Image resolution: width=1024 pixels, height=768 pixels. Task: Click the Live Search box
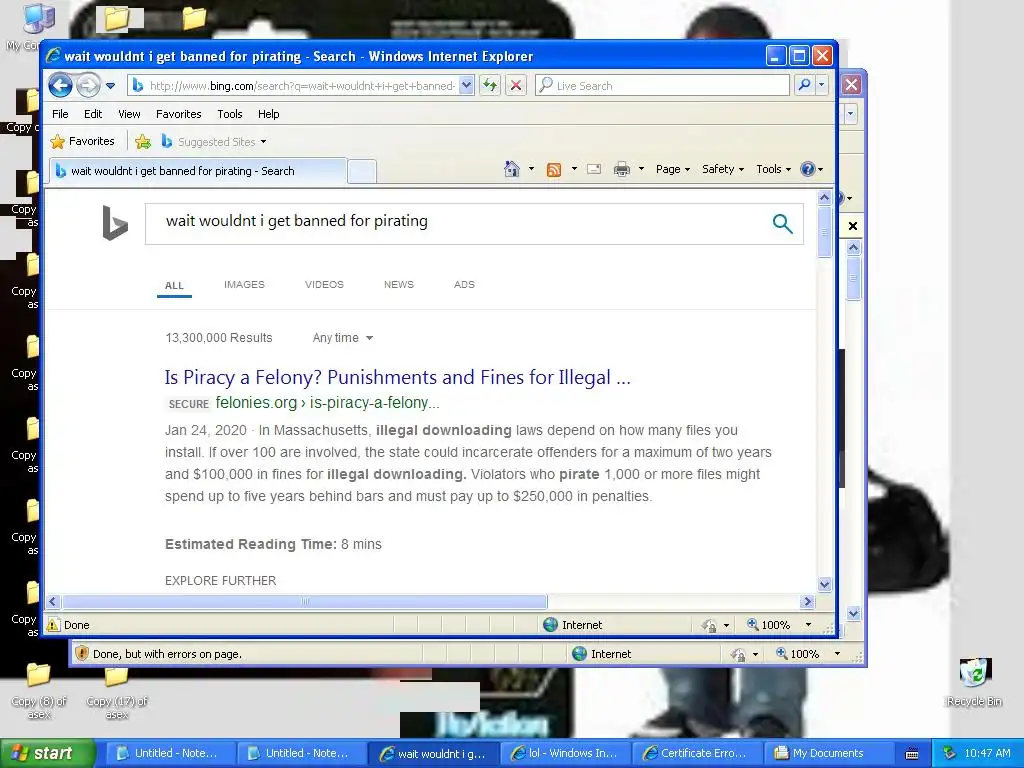tap(662, 86)
